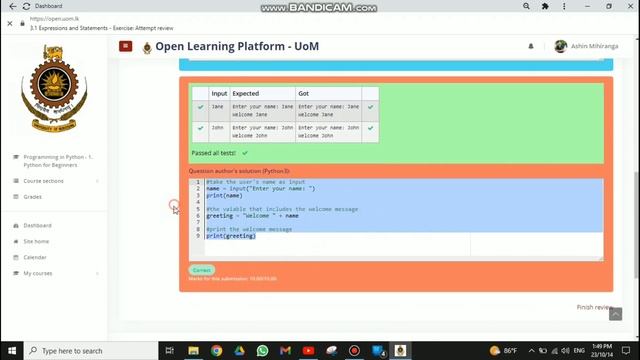Screen dimensions: 640x360
Task: Open the extensions puzzle icon
Action: point(545,6)
